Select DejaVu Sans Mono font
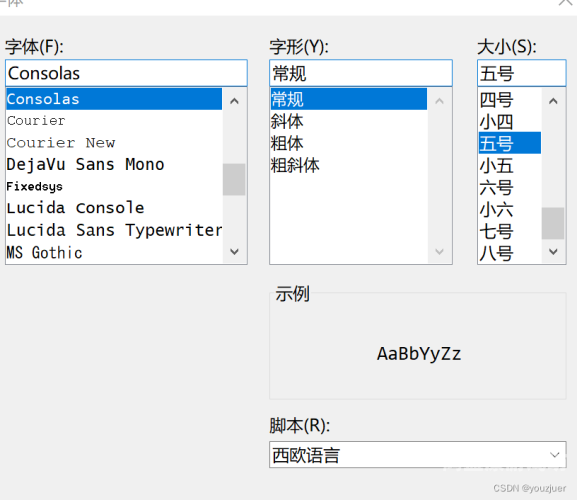The width and height of the screenshot is (577, 500). (x=114, y=164)
